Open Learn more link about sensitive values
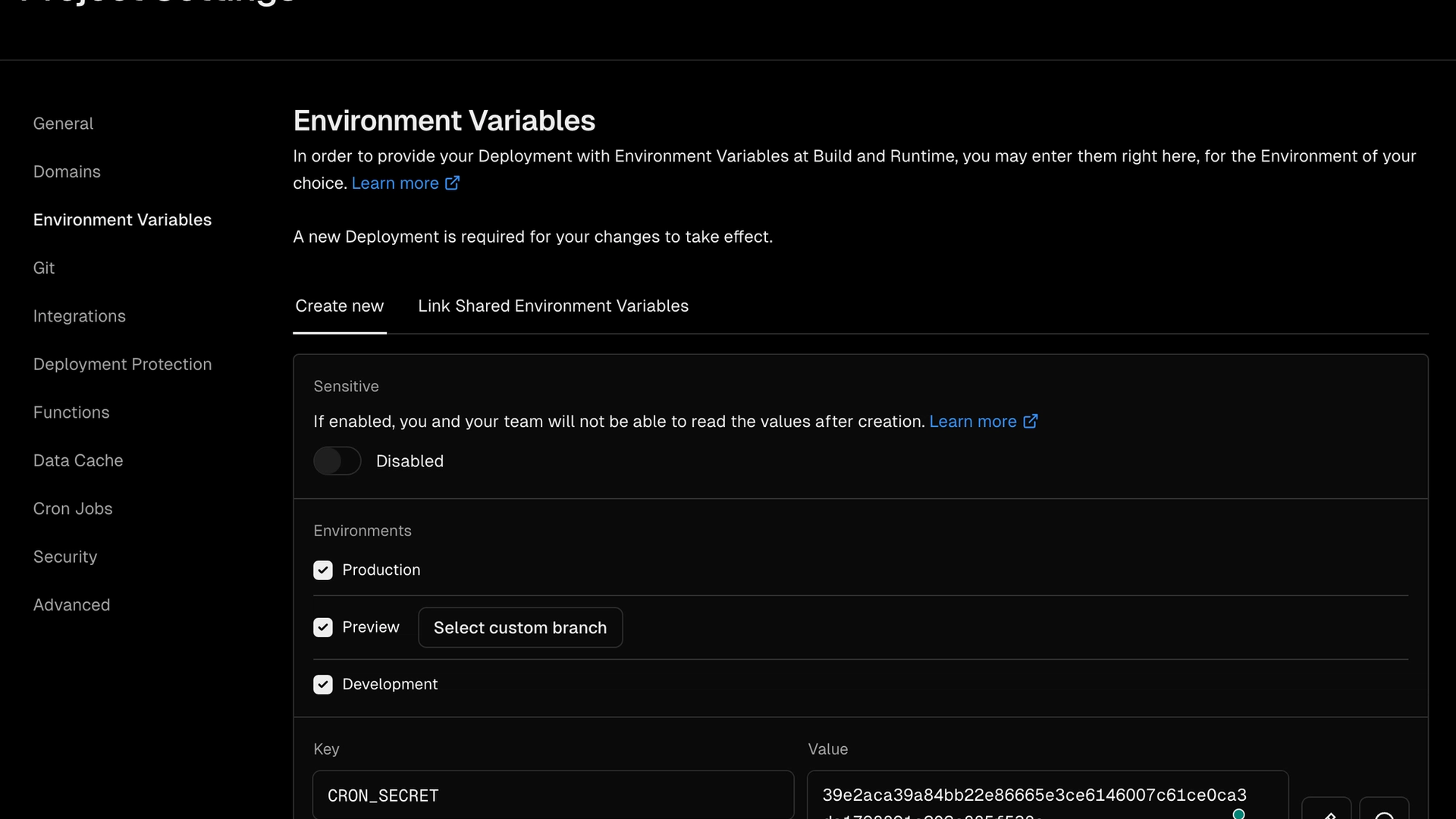This screenshot has width=1456, height=819. pos(972,422)
